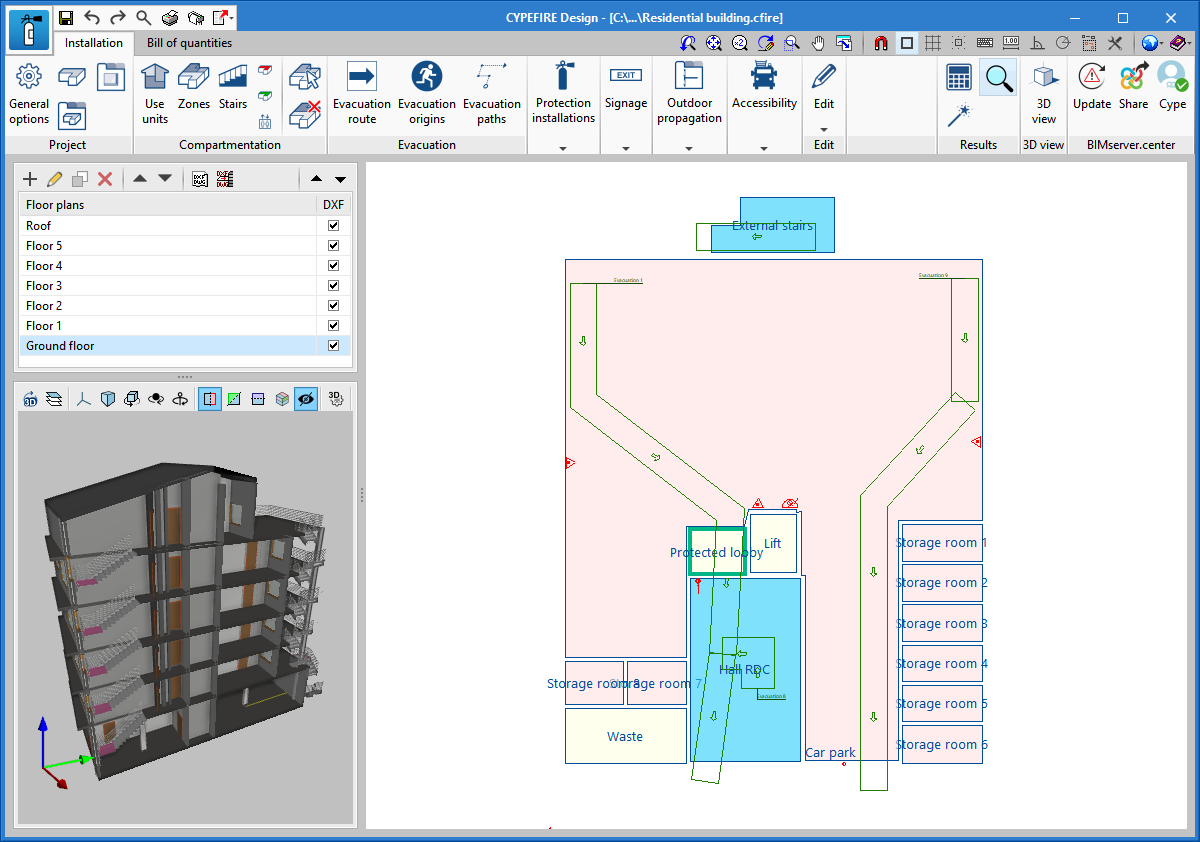Click the magic wand icon in Results
The height and width of the screenshot is (842, 1200).
(x=959, y=115)
